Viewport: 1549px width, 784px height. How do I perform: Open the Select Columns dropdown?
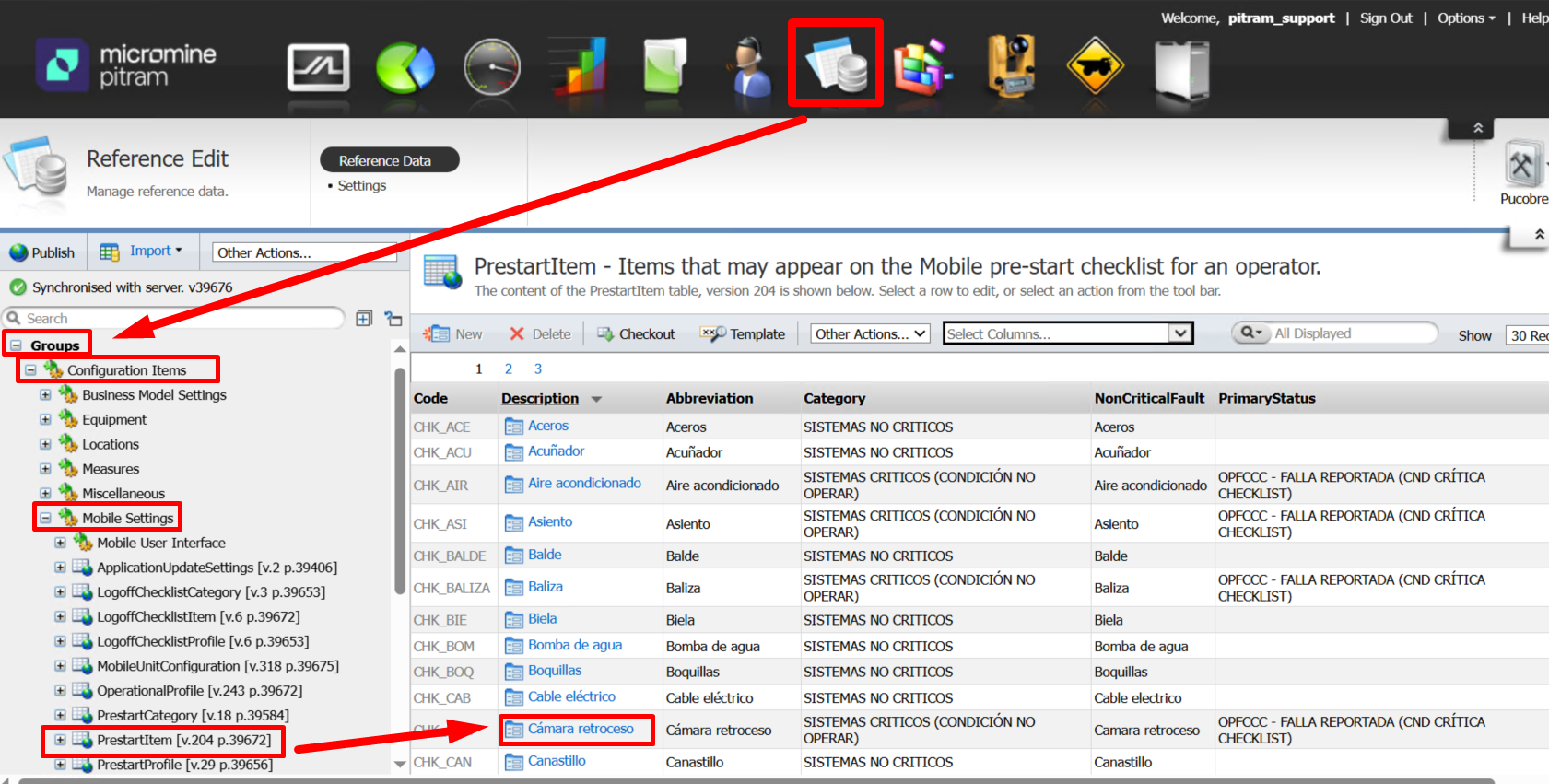pyautogui.click(x=1067, y=333)
